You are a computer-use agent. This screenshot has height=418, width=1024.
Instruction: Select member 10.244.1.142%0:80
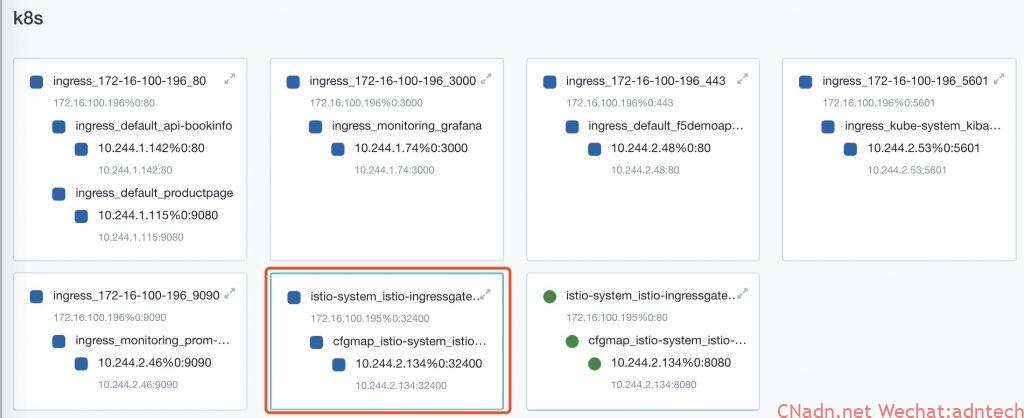point(151,148)
